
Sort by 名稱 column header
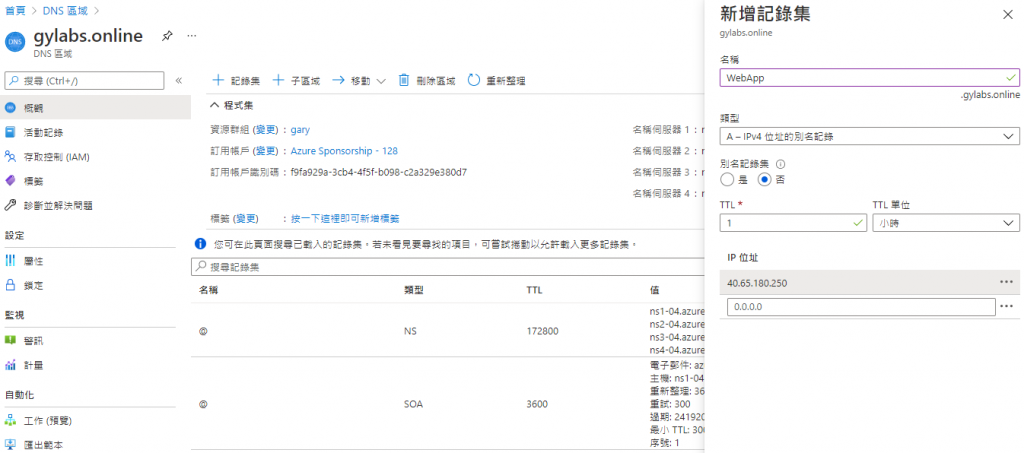(208, 290)
